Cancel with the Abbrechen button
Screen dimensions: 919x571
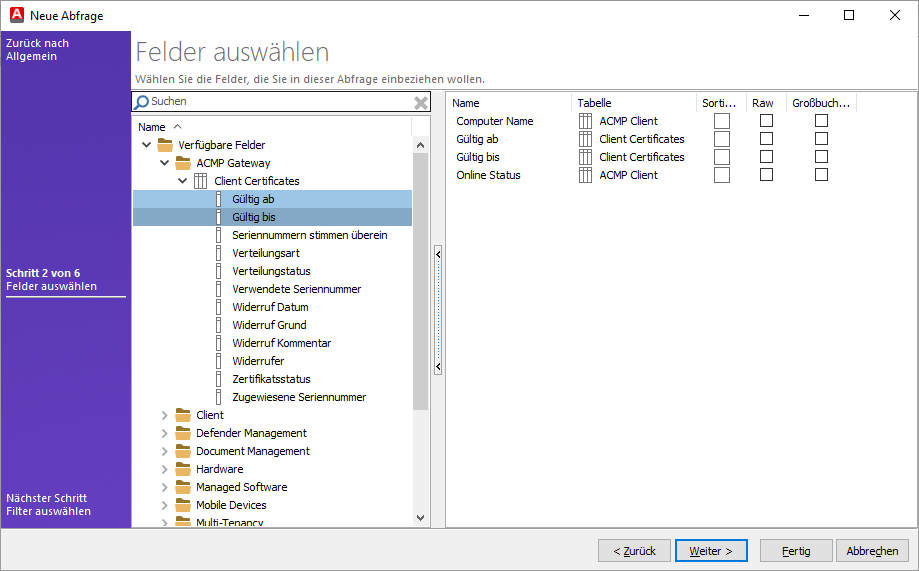[x=872, y=551]
